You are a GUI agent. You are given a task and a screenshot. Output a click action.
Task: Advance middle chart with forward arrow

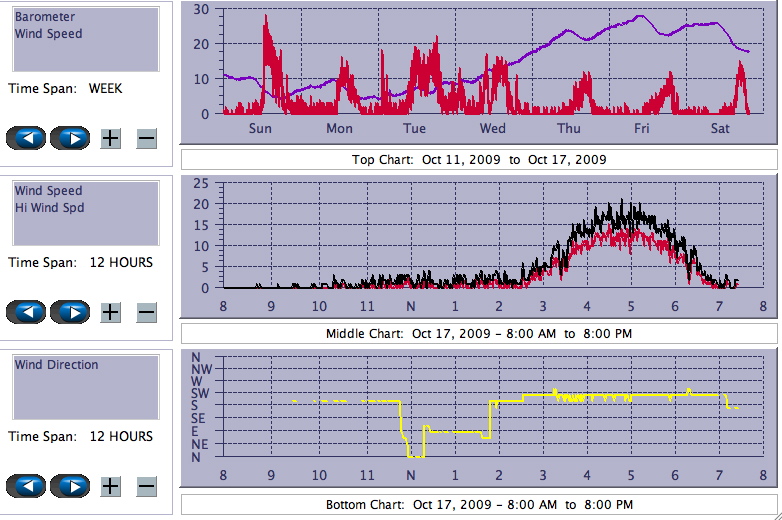point(70,312)
